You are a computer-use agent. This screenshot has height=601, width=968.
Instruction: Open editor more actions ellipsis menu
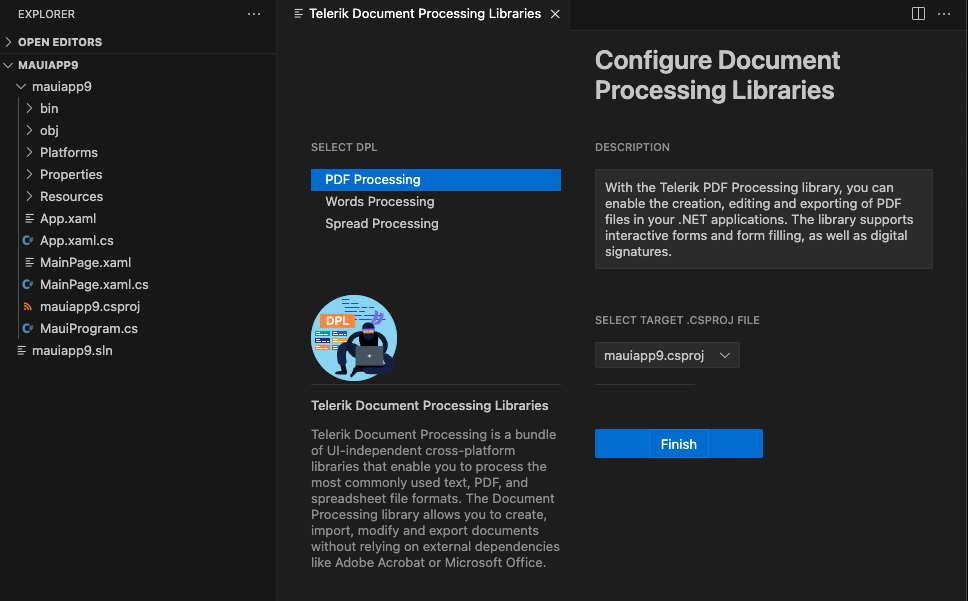point(944,14)
